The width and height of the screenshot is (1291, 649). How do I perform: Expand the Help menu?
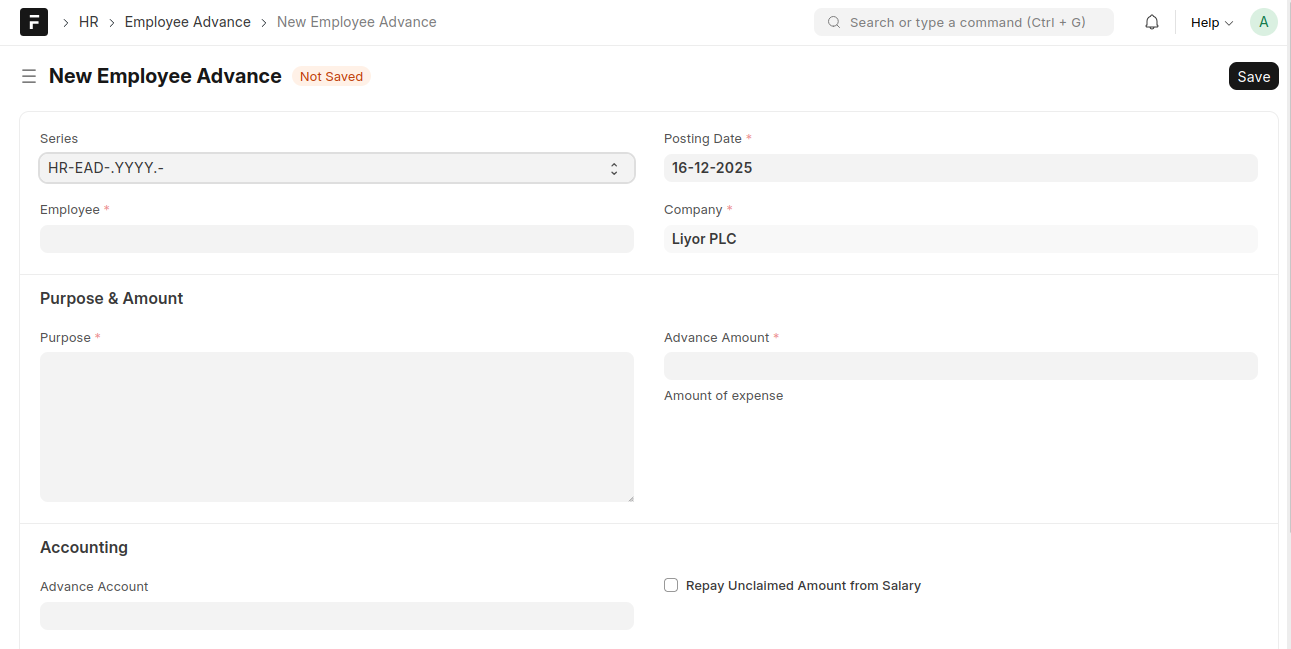[x=1211, y=22]
